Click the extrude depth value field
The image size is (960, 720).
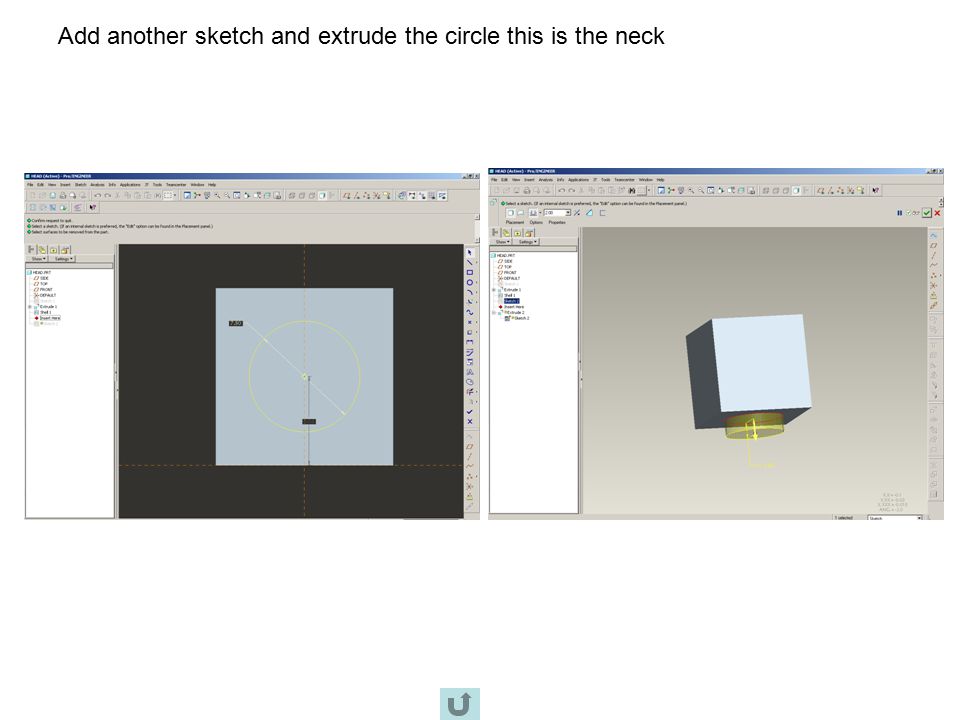coord(555,212)
